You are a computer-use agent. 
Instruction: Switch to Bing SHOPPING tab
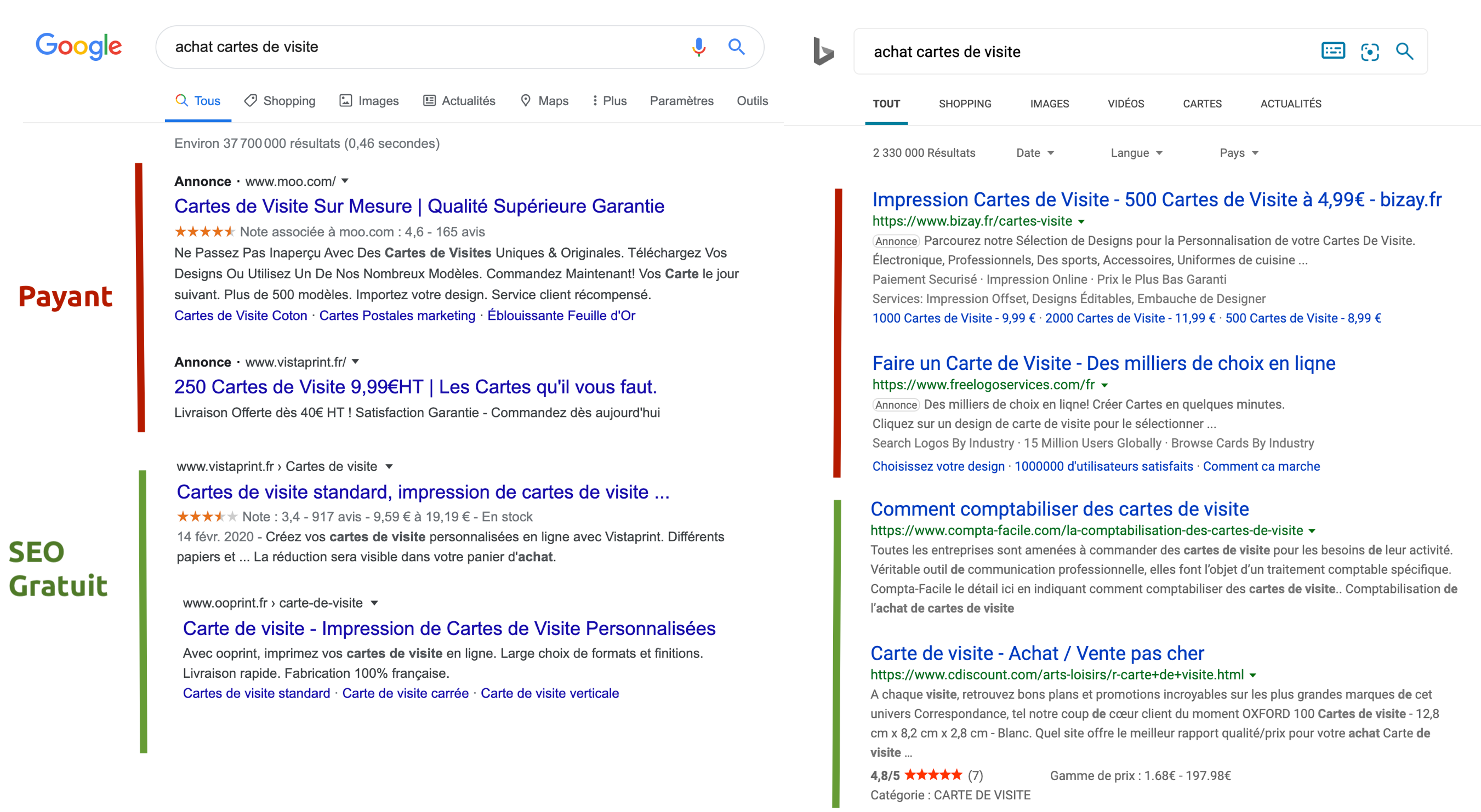point(965,104)
